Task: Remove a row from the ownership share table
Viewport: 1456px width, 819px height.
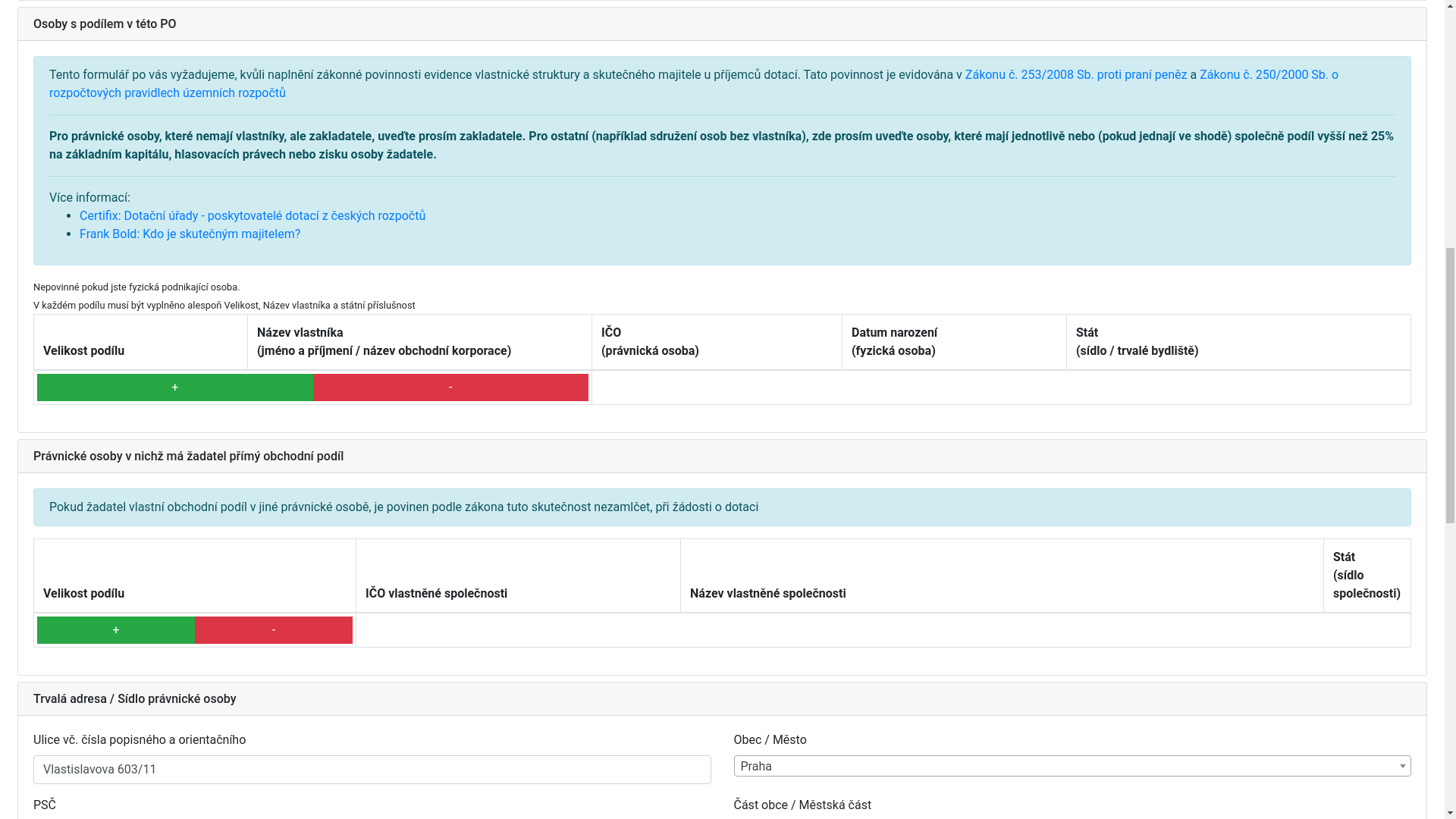Action: pyautogui.click(x=450, y=388)
